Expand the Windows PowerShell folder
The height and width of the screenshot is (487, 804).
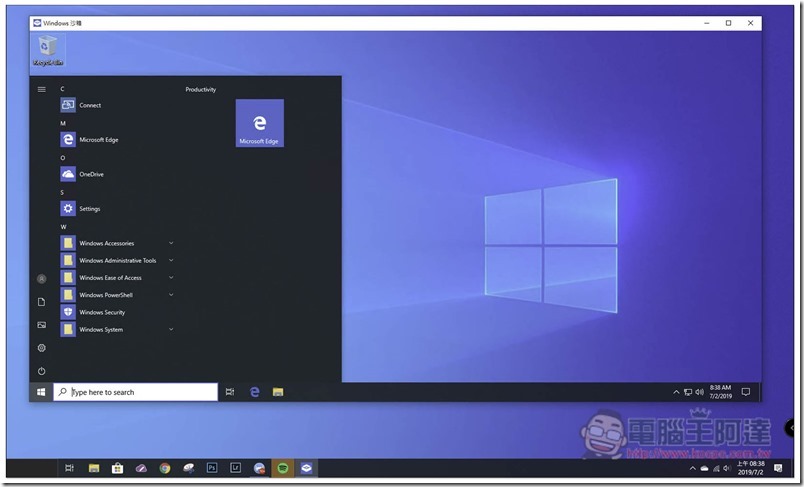[x=117, y=295]
